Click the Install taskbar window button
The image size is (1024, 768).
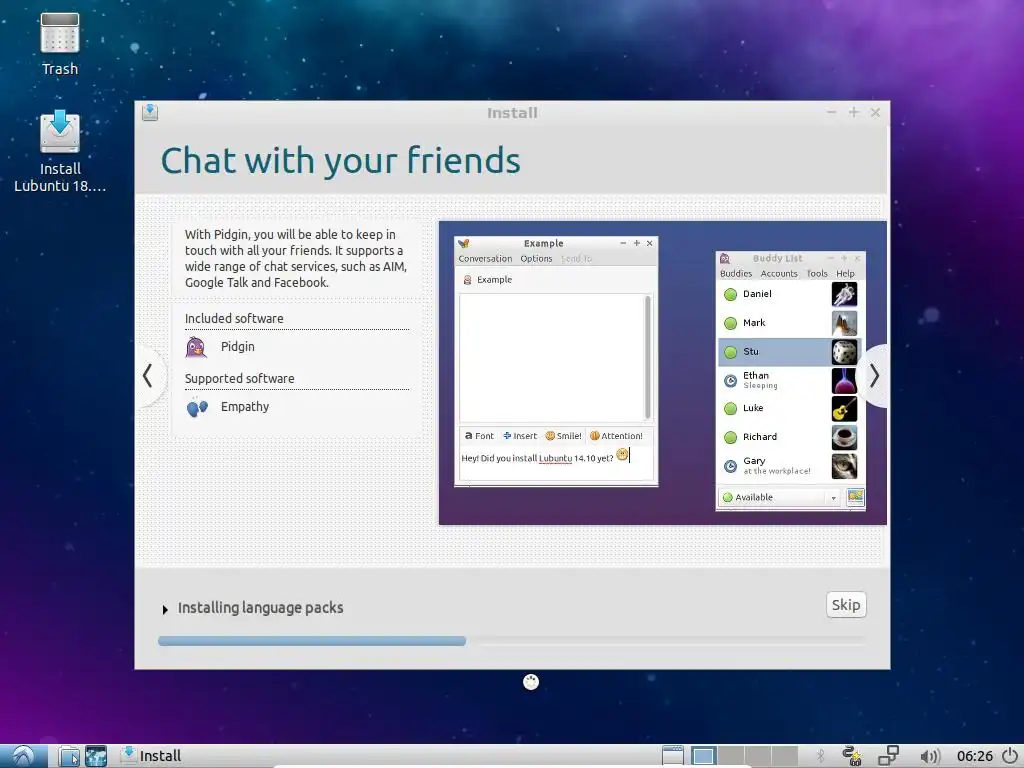pos(152,756)
